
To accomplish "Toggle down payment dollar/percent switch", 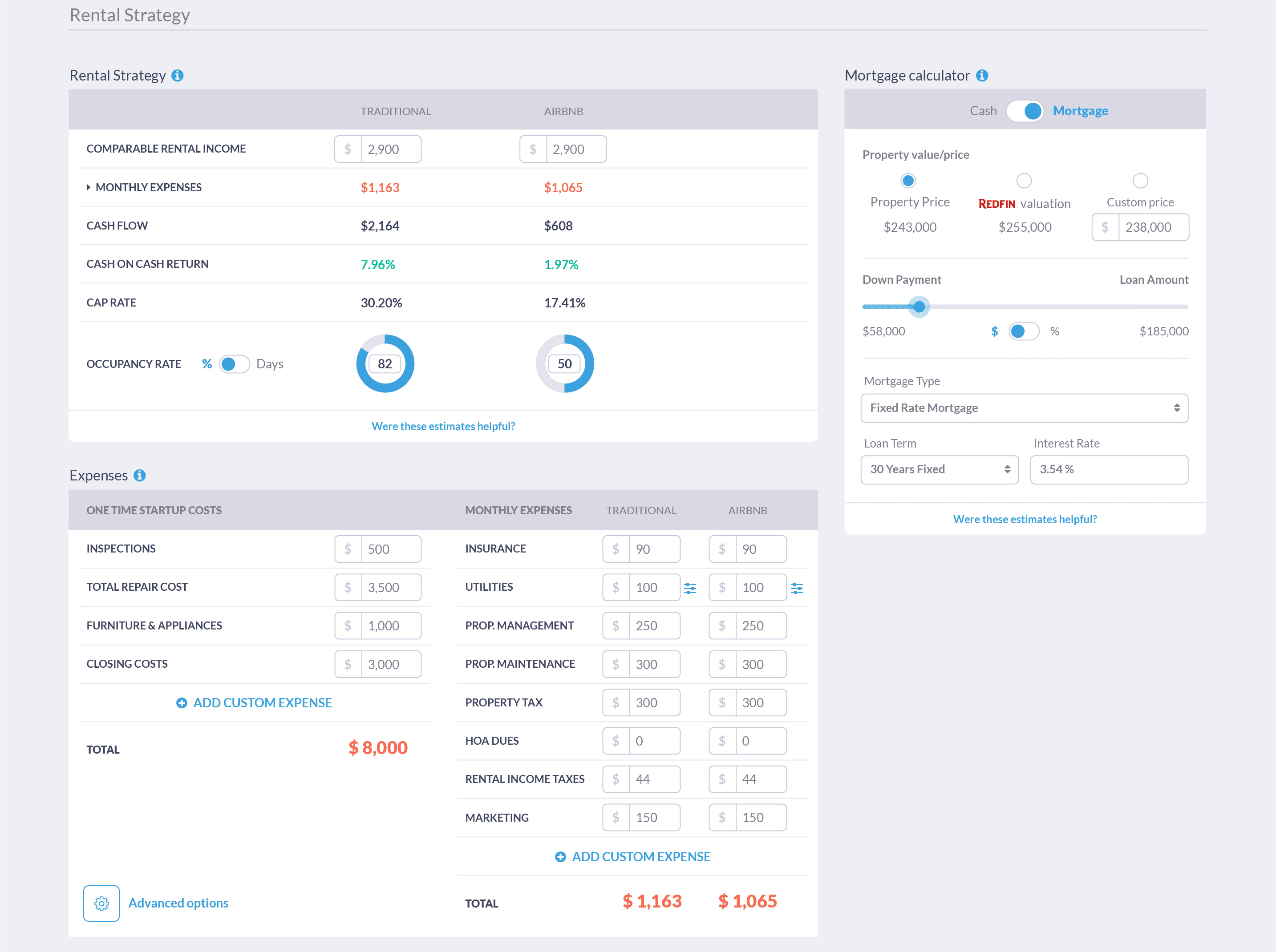I will point(1024,331).
